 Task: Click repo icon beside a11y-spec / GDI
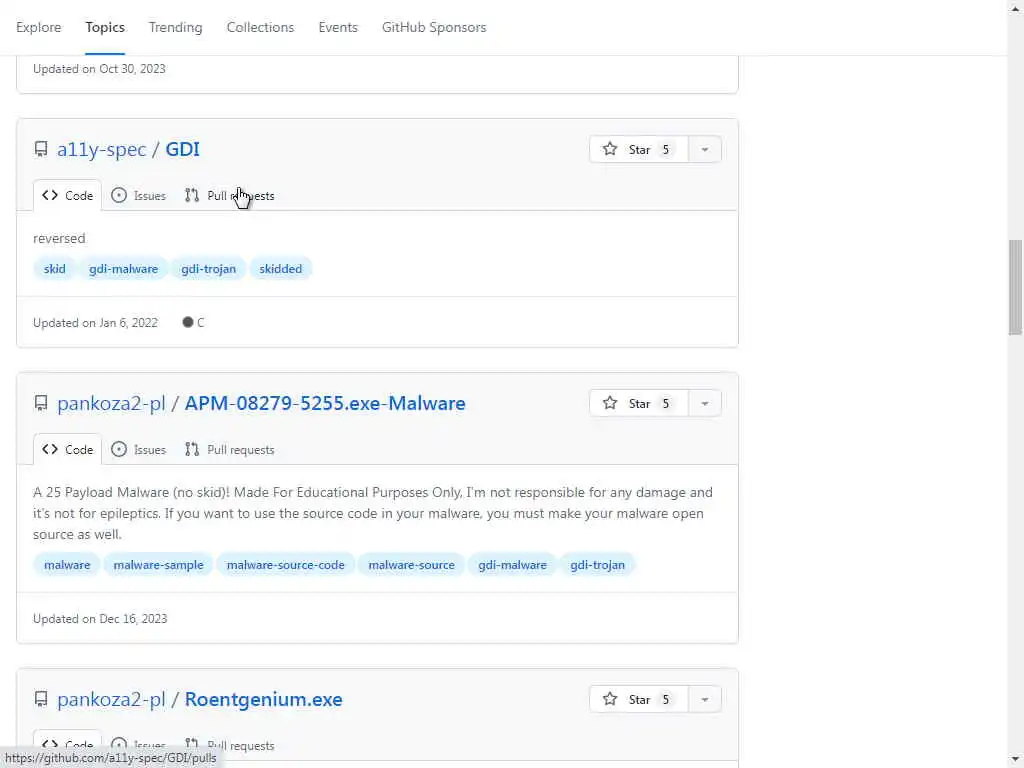[41, 150]
